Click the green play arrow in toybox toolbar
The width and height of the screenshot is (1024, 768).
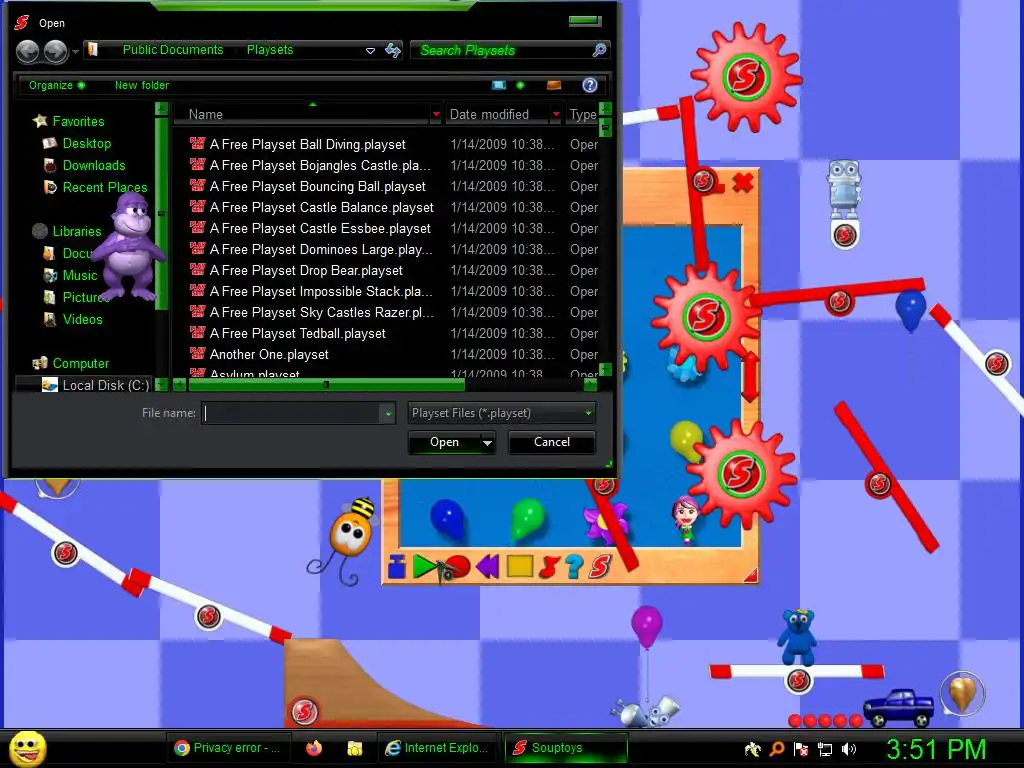(x=424, y=567)
